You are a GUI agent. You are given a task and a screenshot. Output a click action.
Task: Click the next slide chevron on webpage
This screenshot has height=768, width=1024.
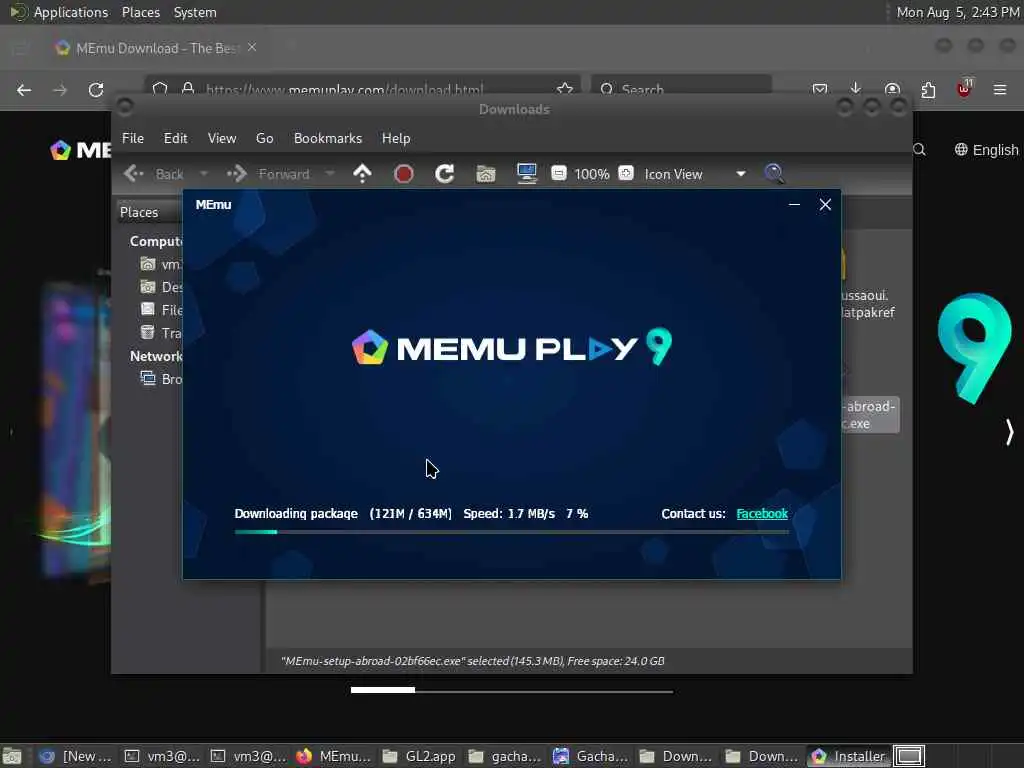click(x=1009, y=432)
